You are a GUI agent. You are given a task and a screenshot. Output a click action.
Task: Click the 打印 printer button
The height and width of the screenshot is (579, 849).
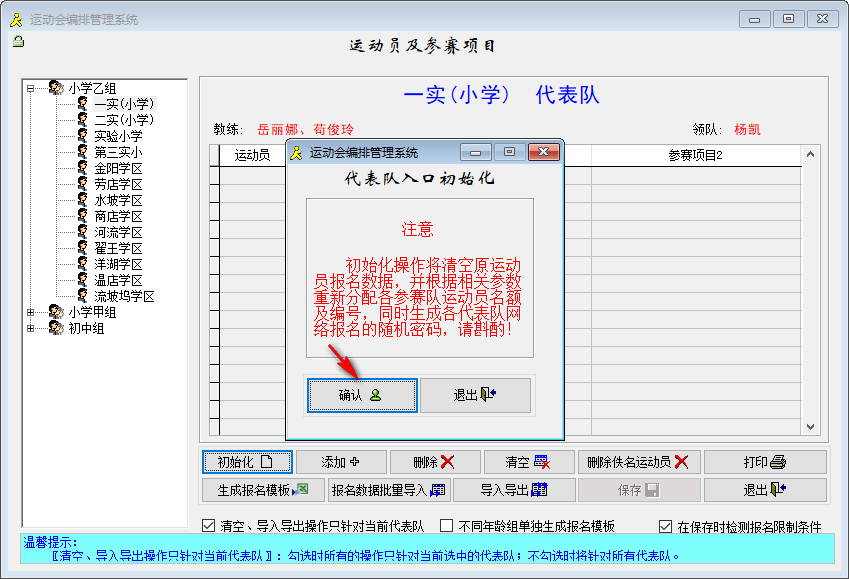pyautogui.click(x=765, y=462)
